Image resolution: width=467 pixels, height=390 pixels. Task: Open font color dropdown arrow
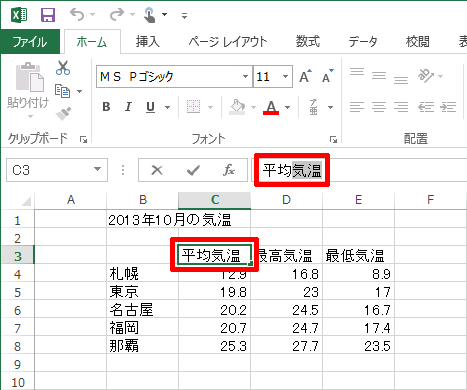click(288, 107)
